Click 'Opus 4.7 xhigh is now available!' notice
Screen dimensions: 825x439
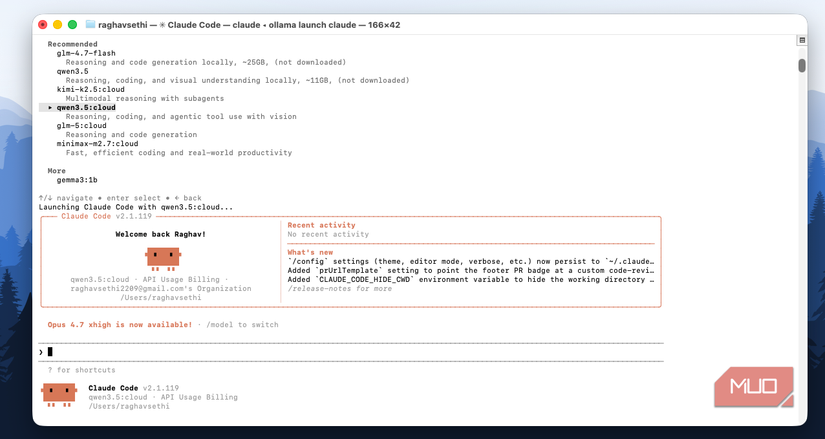(120, 325)
